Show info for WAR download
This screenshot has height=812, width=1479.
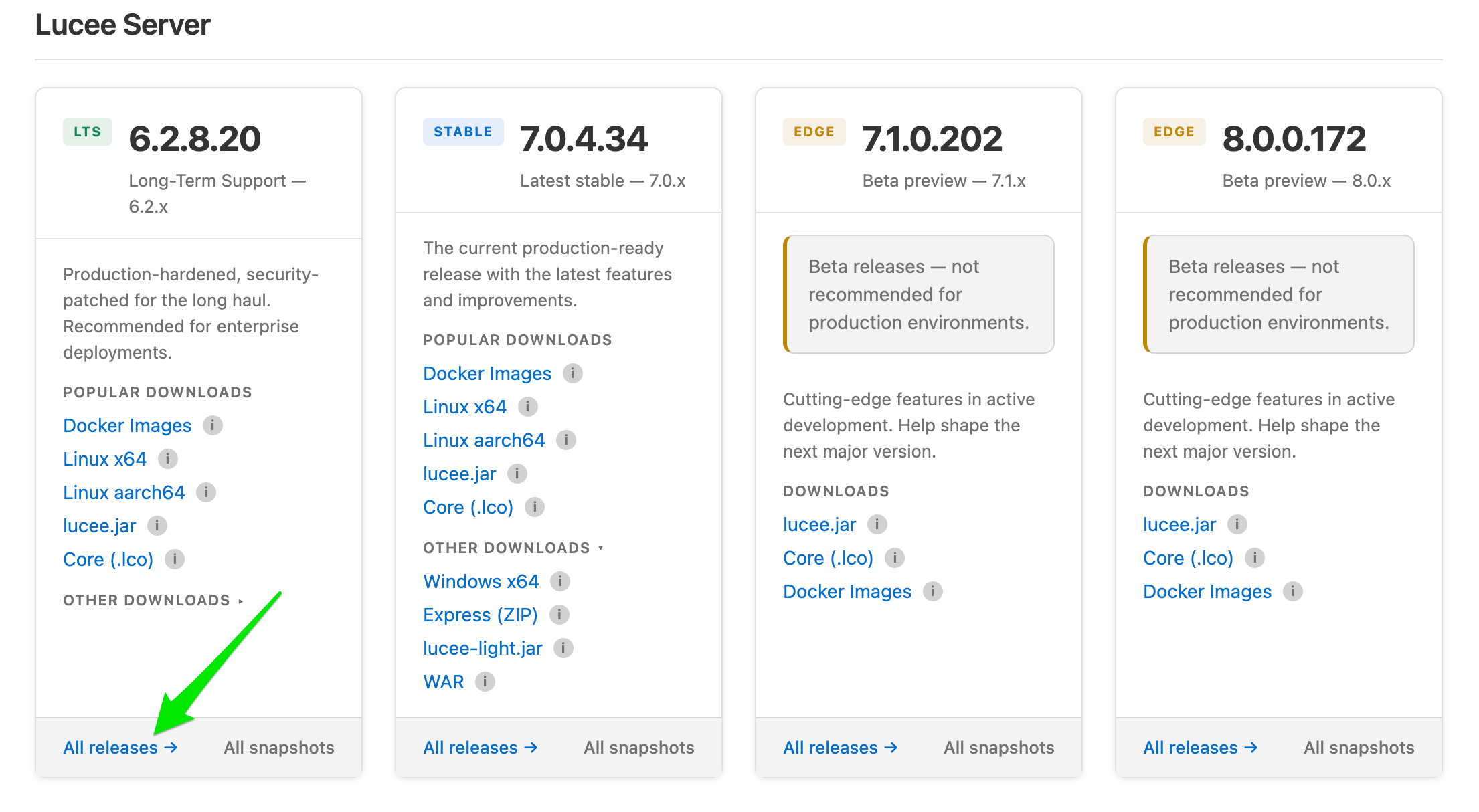tap(485, 682)
